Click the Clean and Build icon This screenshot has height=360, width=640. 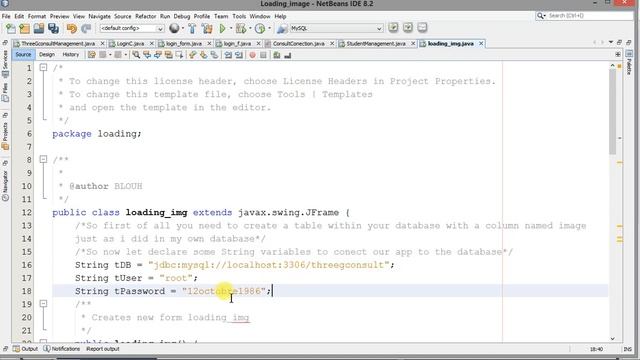(x=207, y=28)
